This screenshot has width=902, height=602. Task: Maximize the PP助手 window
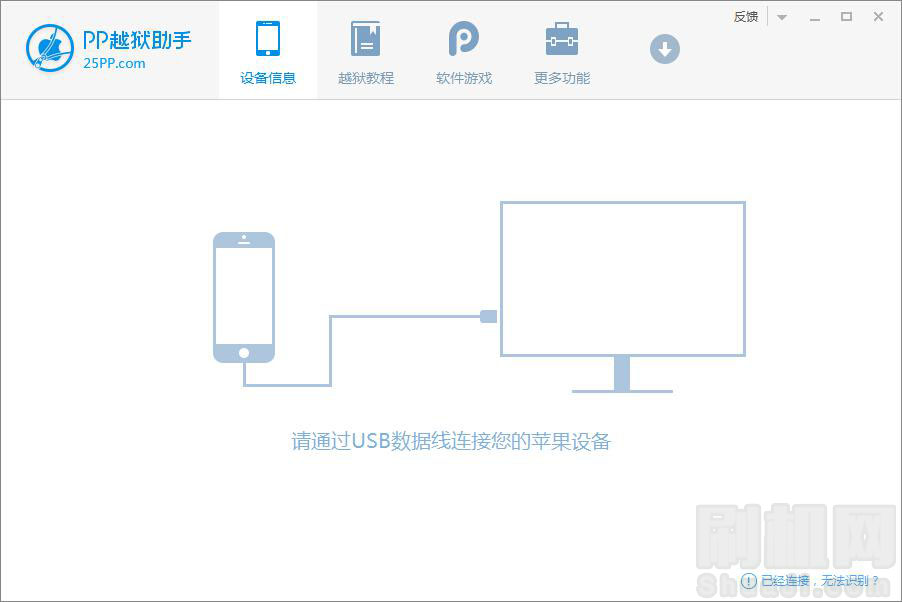click(x=846, y=17)
